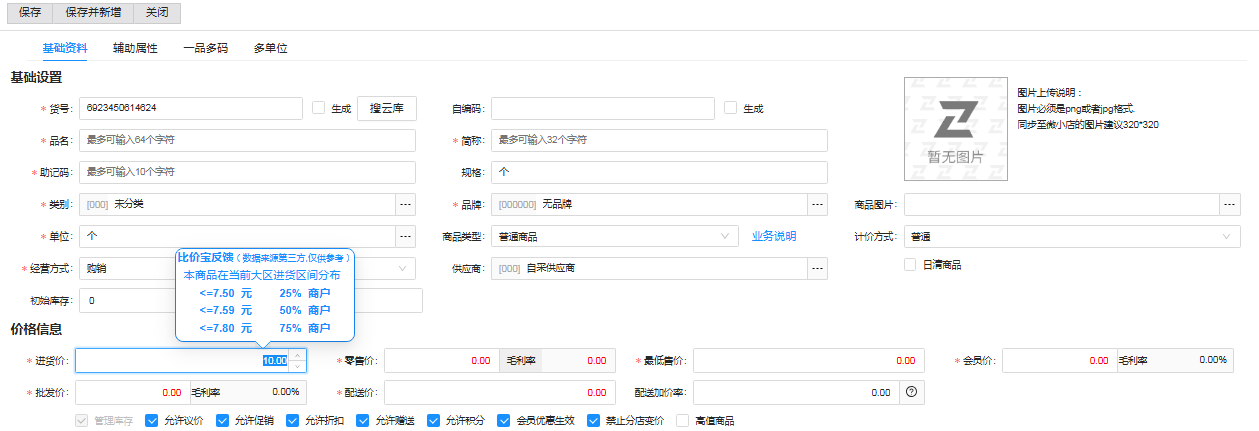
Task: Click the 关闭 button
Action: coord(157,12)
